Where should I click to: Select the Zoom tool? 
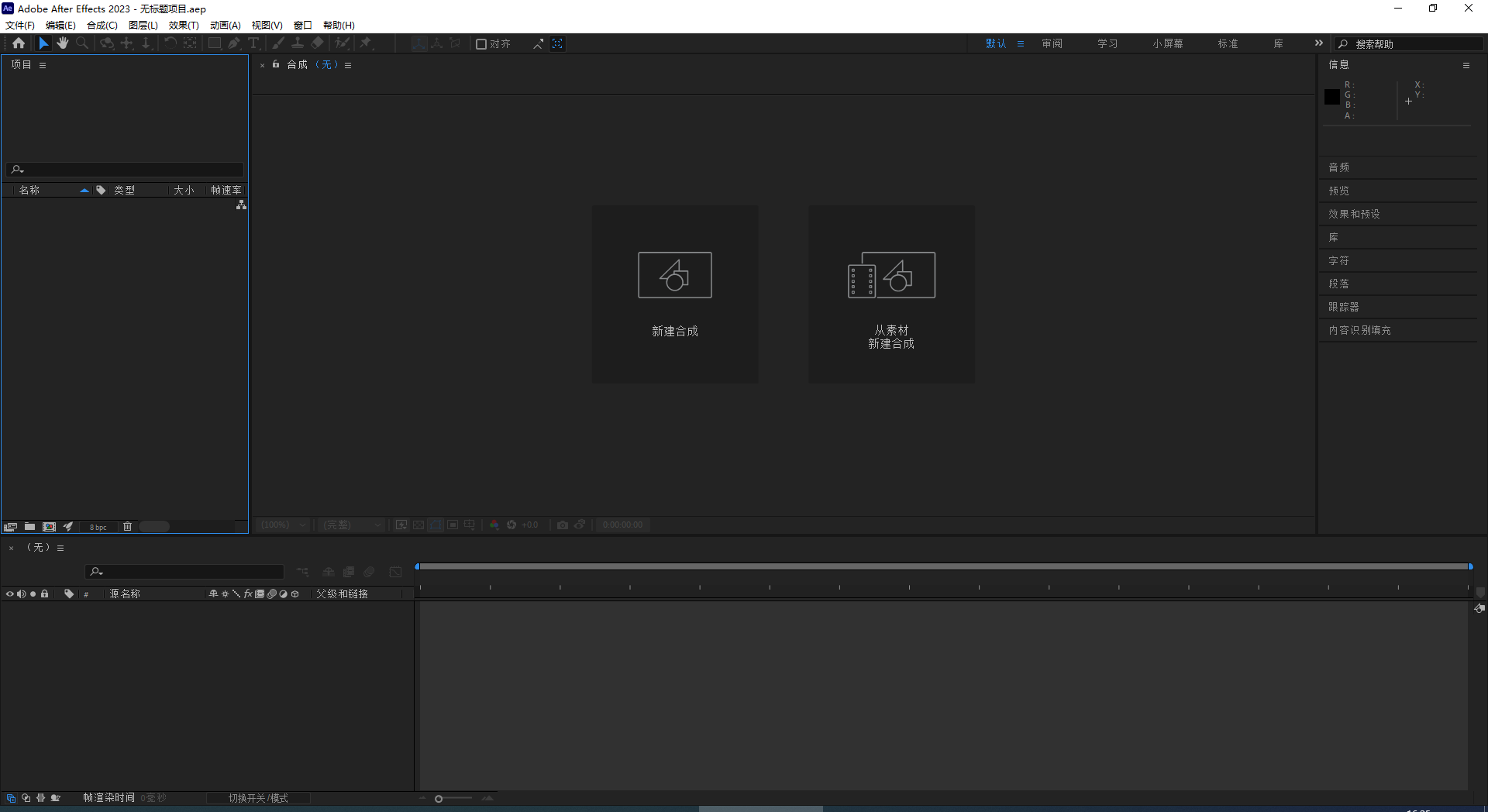pyautogui.click(x=81, y=43)
